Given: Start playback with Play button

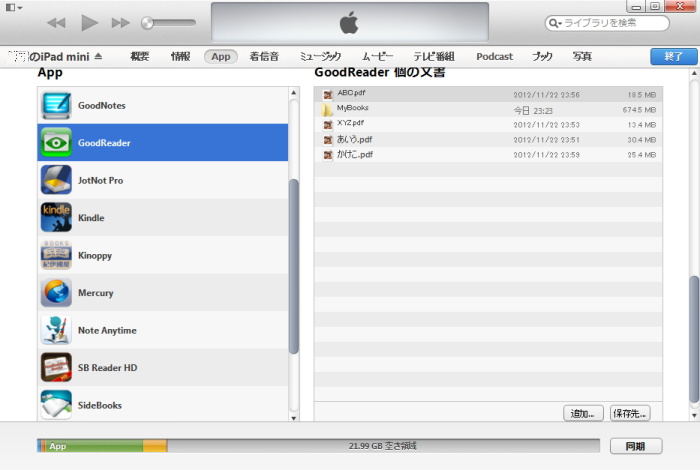Looking at the screenshot, I should click(89, 23).
